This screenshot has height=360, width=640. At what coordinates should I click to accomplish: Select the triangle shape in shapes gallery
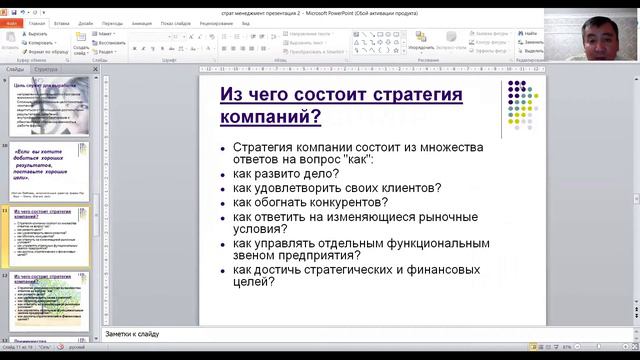tap(356, 42)
